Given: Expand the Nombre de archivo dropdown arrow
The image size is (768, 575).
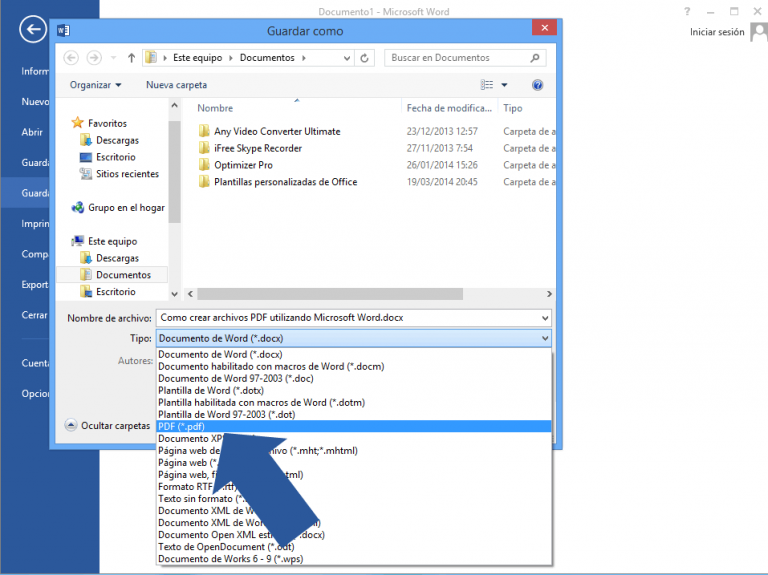Looking at the screenshot, I should coord(544,318).
